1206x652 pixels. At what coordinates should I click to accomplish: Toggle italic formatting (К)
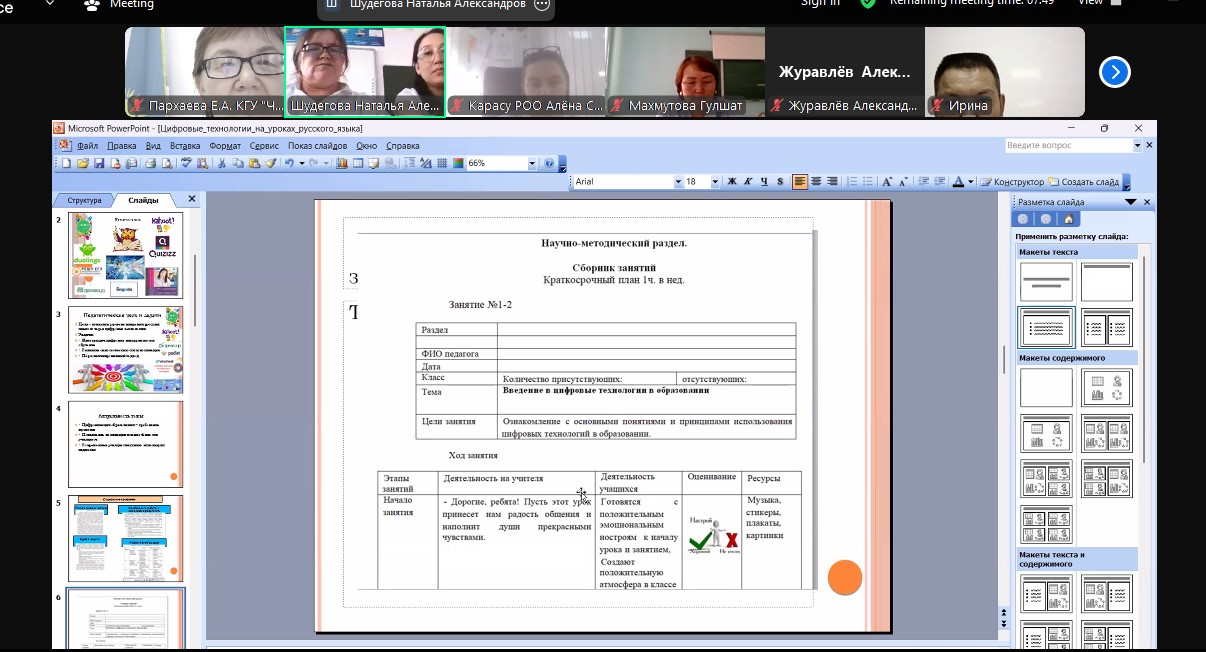[x=748, y=182]
